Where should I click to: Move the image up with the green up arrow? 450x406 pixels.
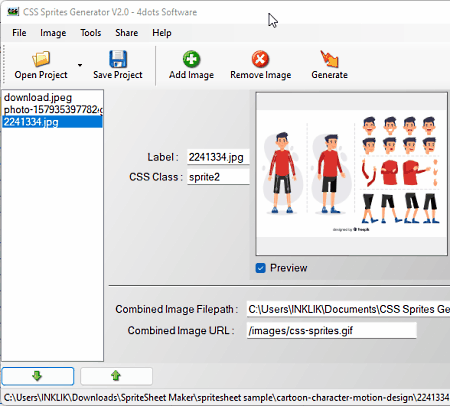(x=116, y=376)
